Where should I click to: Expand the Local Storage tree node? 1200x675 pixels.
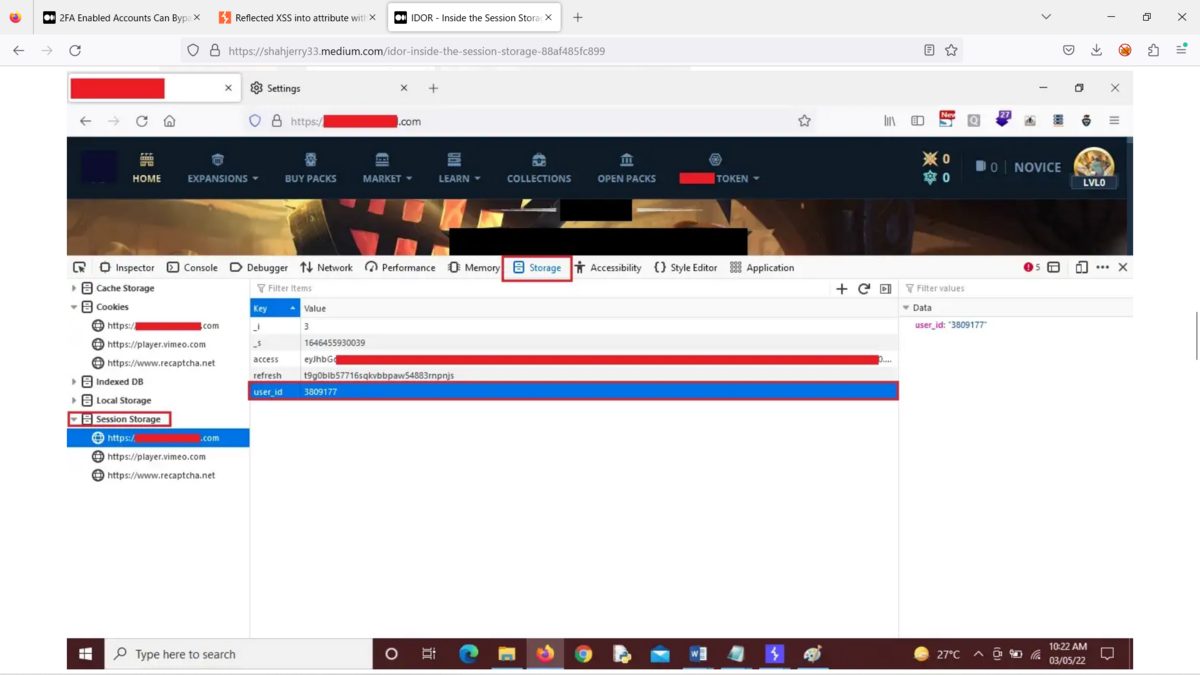(x=74, y=400)
